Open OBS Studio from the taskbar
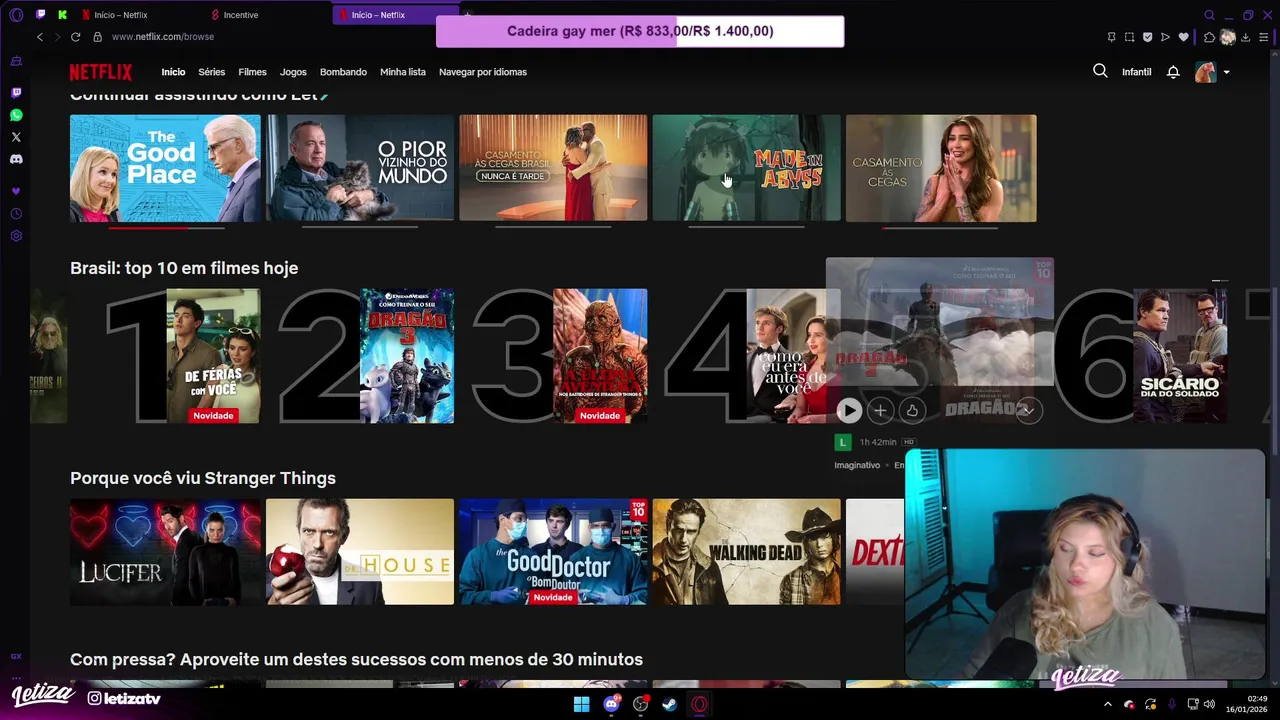Viewport: 1280px width, 720px height. 640,704
